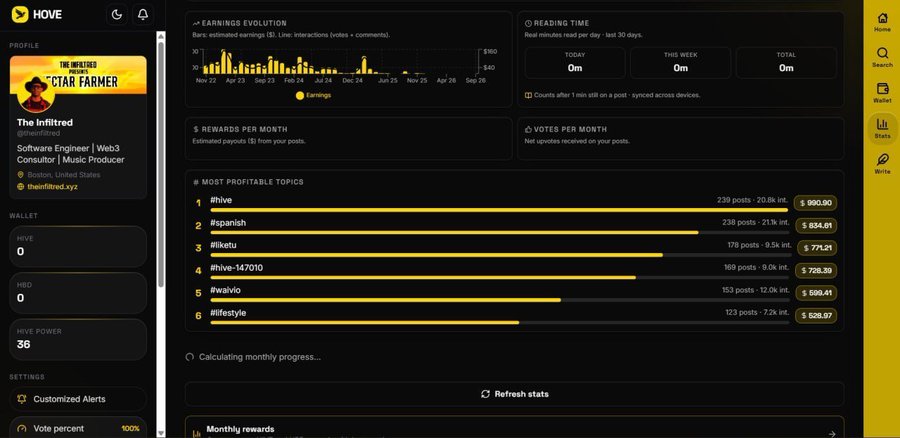Toggle the Earnings legend marker
Viewport: 900px width, 438px height.
pos(300,95)
